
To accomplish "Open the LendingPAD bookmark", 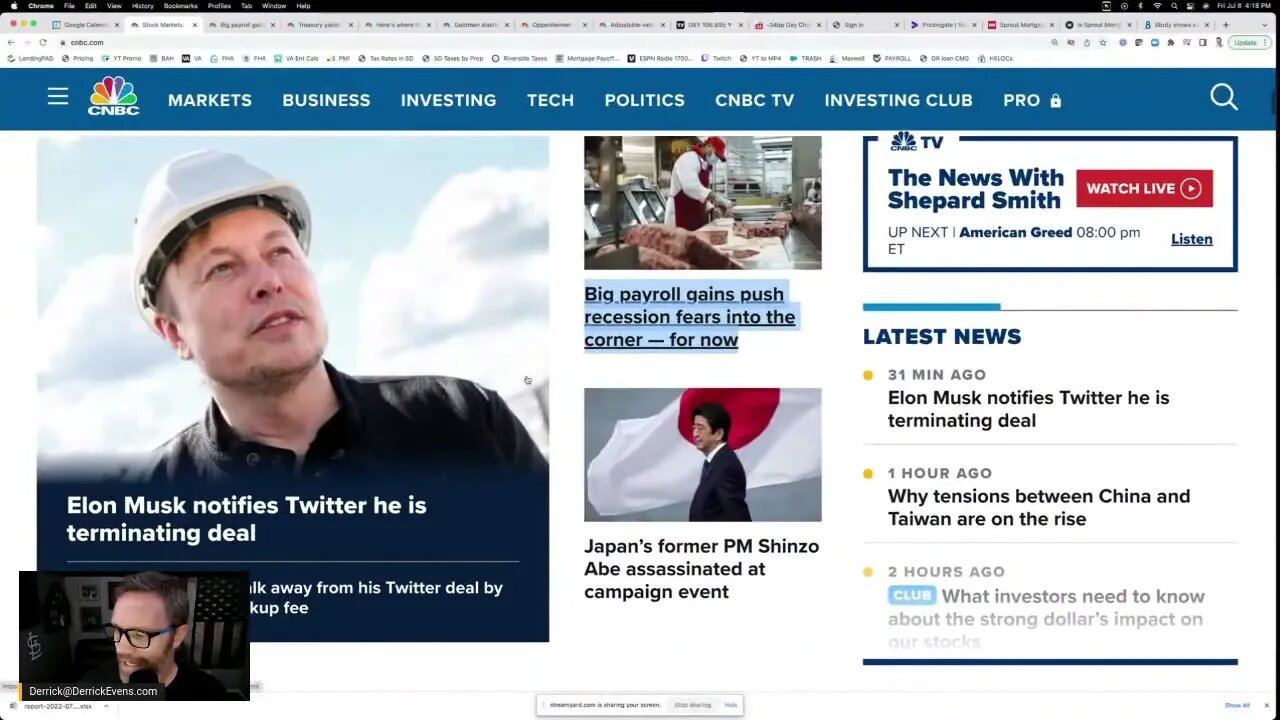I will click(x=32, y=58).
